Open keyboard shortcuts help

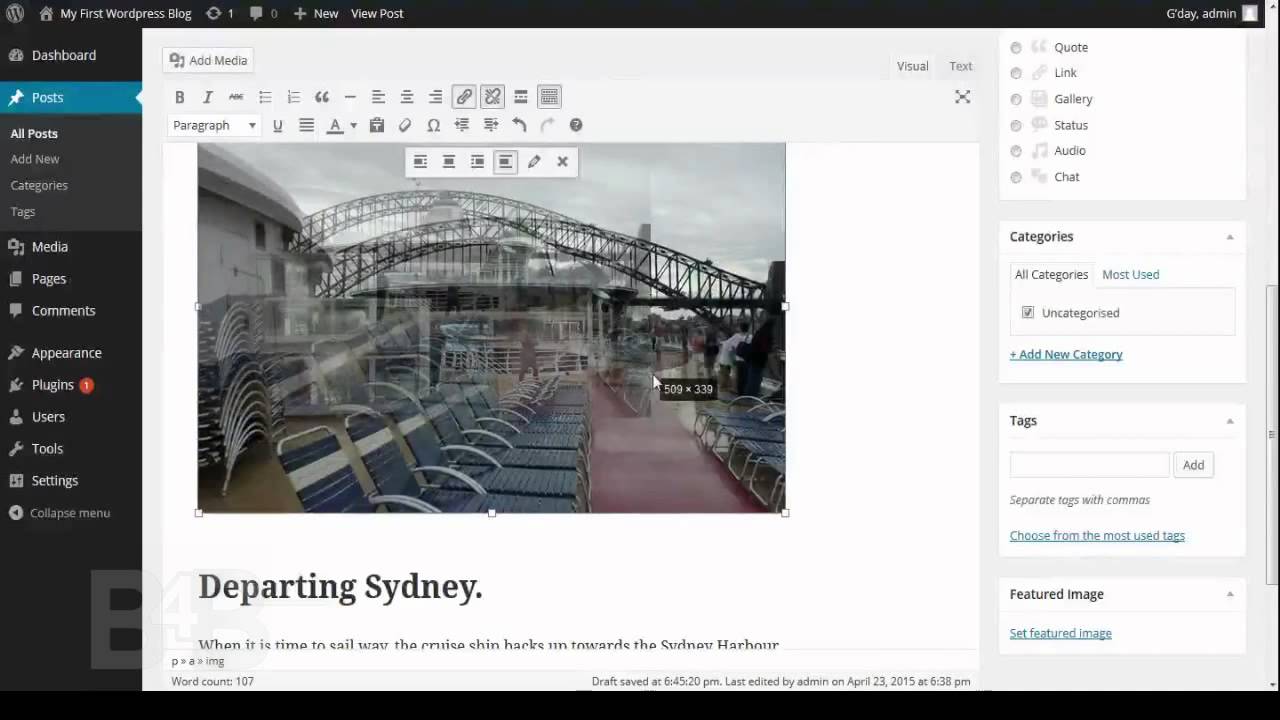pos(576,125)
